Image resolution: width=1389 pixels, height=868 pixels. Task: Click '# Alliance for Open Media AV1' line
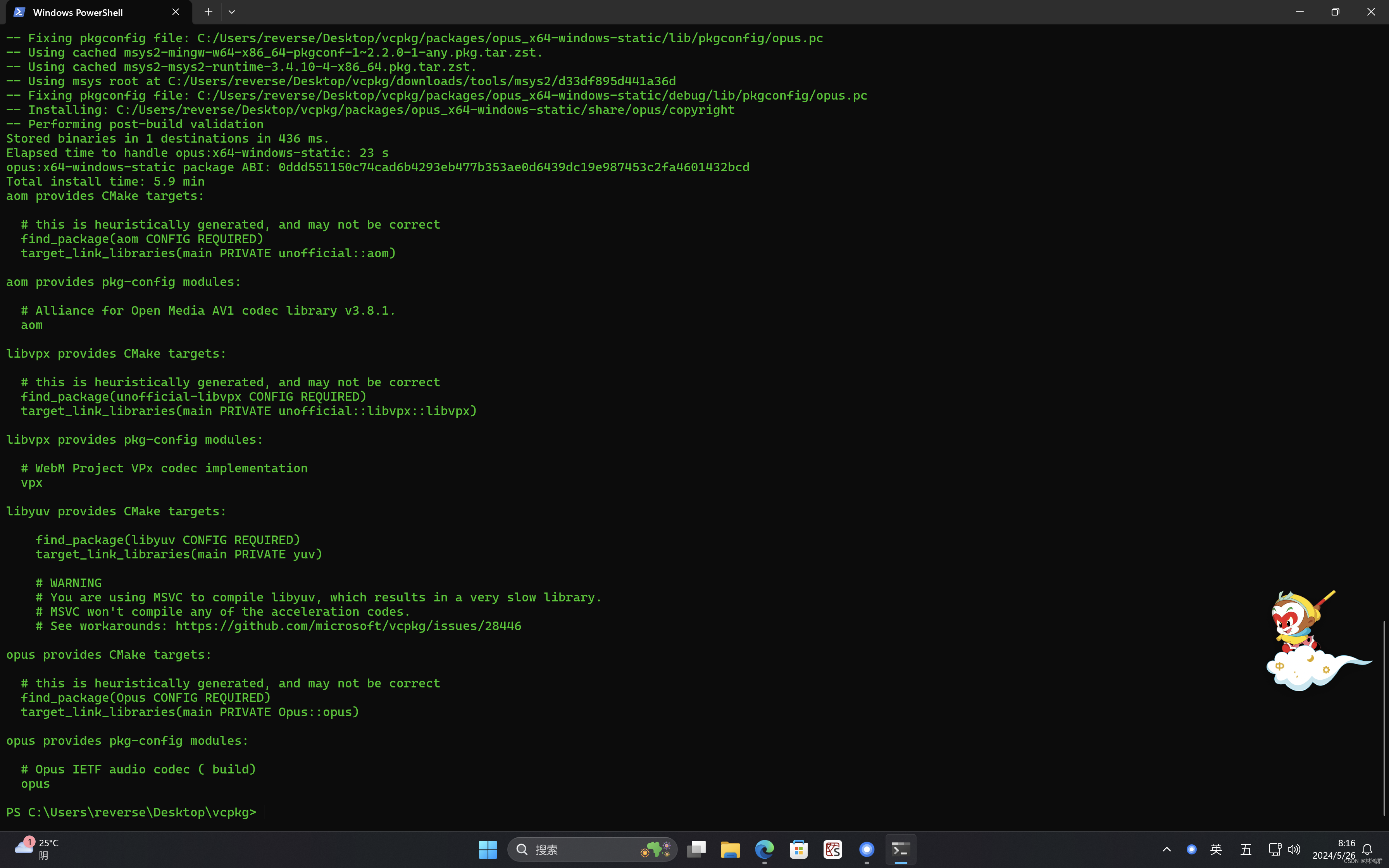209,310
